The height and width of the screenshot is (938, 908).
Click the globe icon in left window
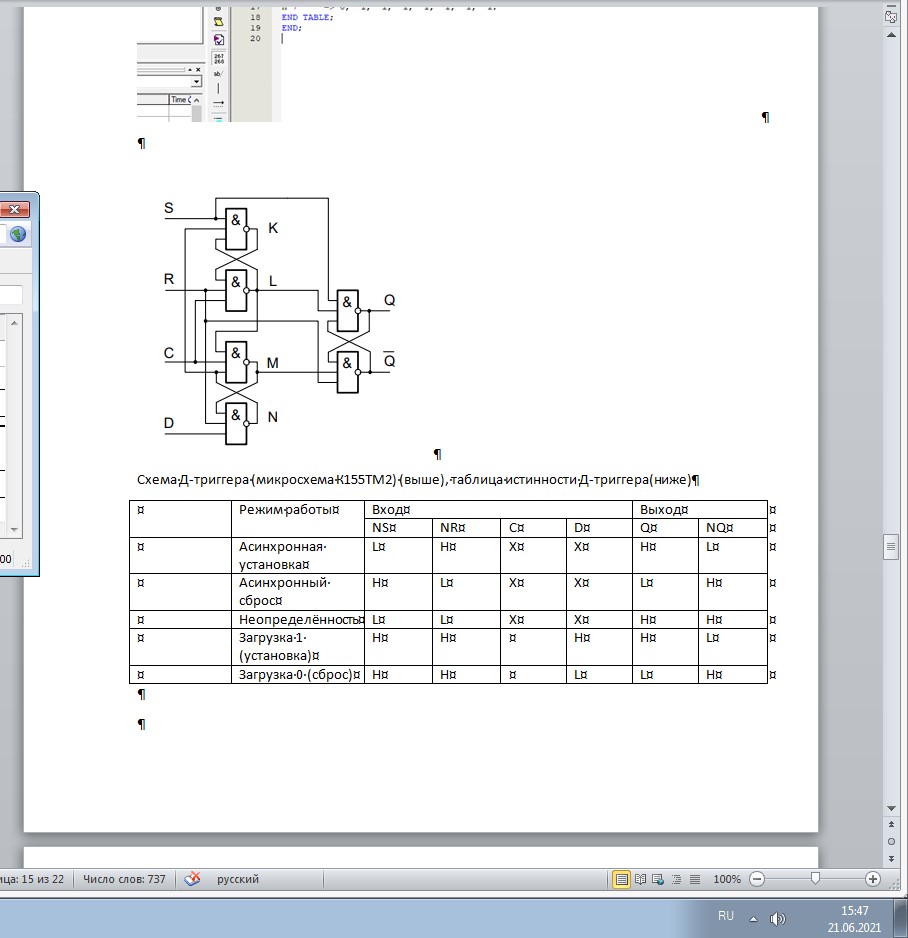[x=18, y=234]
